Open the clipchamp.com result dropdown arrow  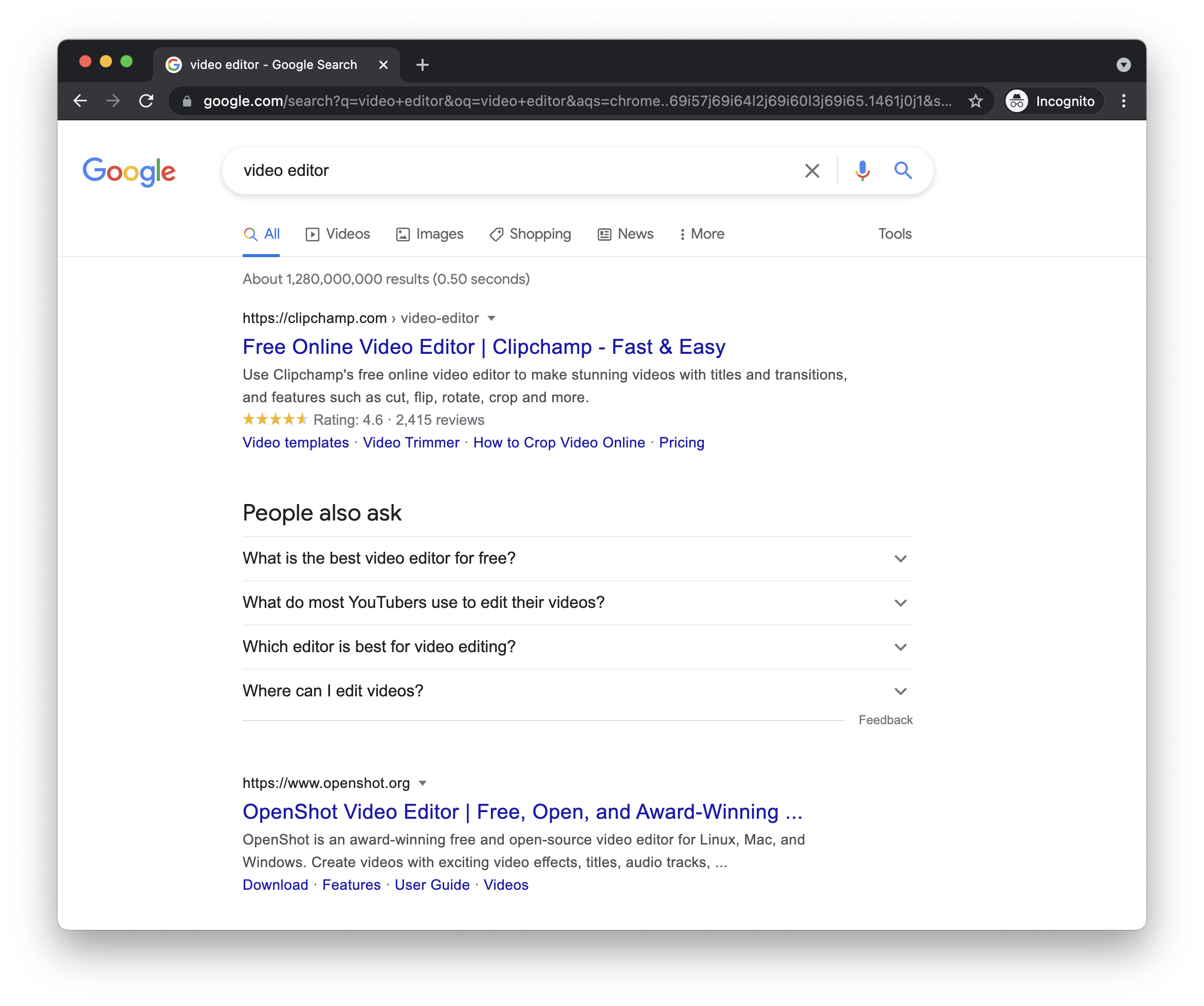pyautogui.click(x=491, y=318)
